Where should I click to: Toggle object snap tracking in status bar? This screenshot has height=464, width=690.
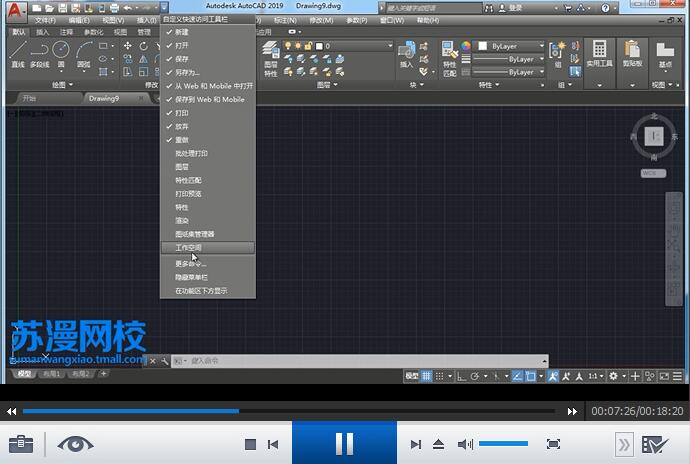[517, 376]
